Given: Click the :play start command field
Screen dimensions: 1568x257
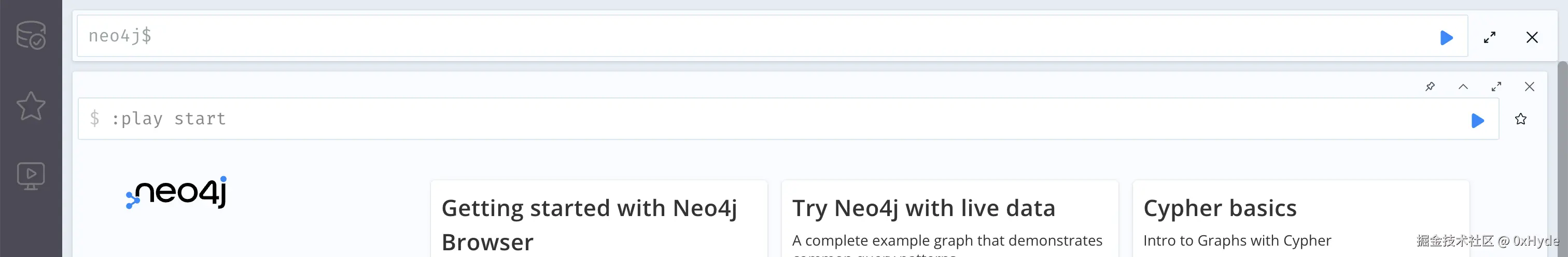Looking at the screenshot, I should point(731,119).
